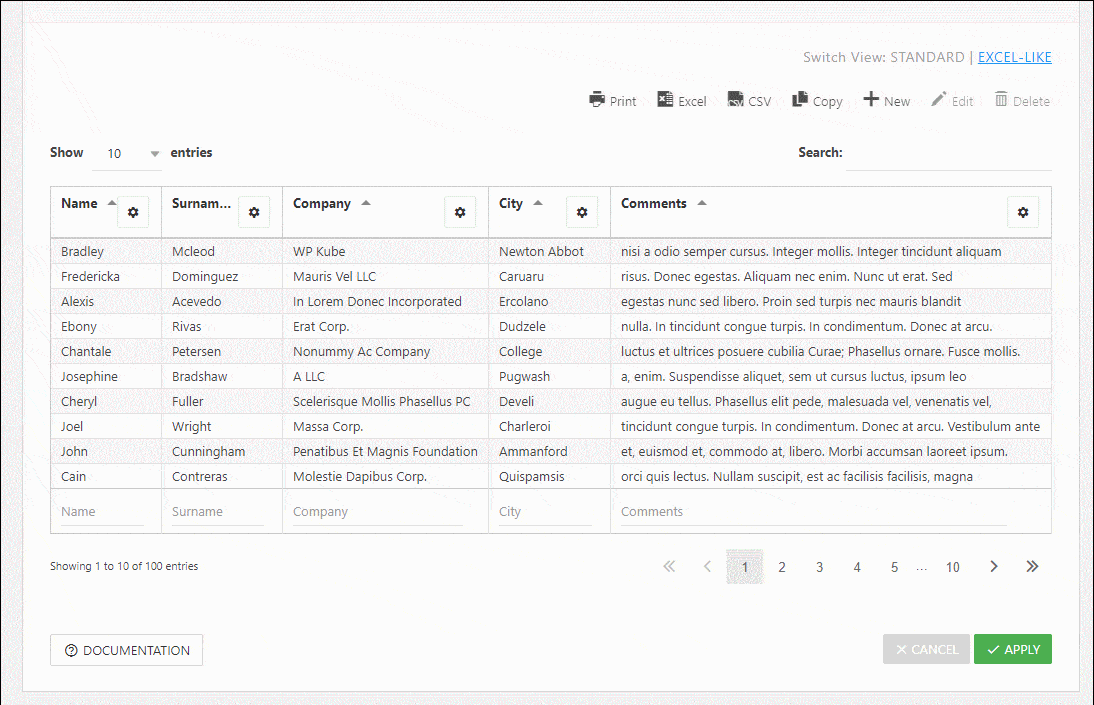Open the DOCUMENTATION page
The image size is (1094, 705).
coord(126,650)
